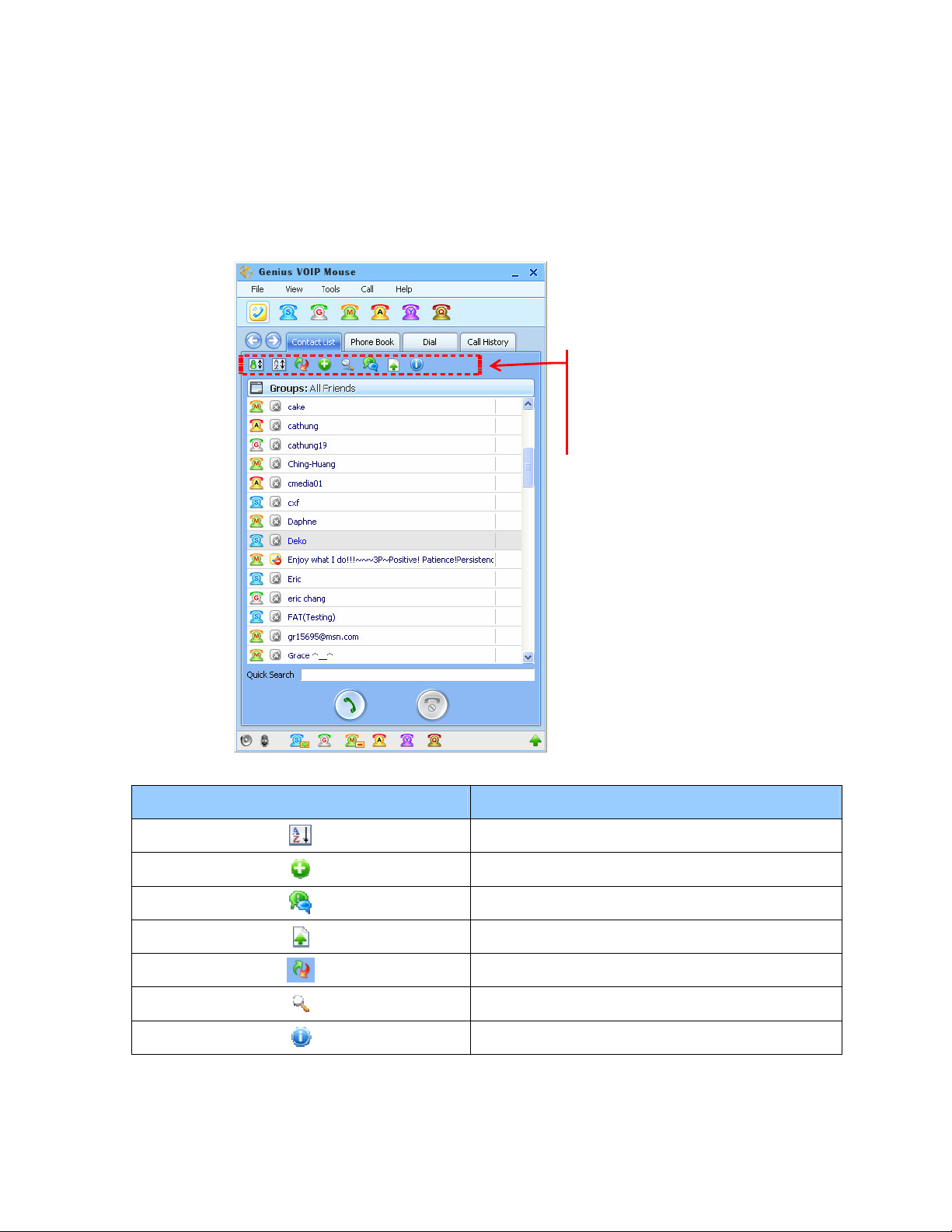
Task: Select contact "cathung19"
Action: click(385, 445)
